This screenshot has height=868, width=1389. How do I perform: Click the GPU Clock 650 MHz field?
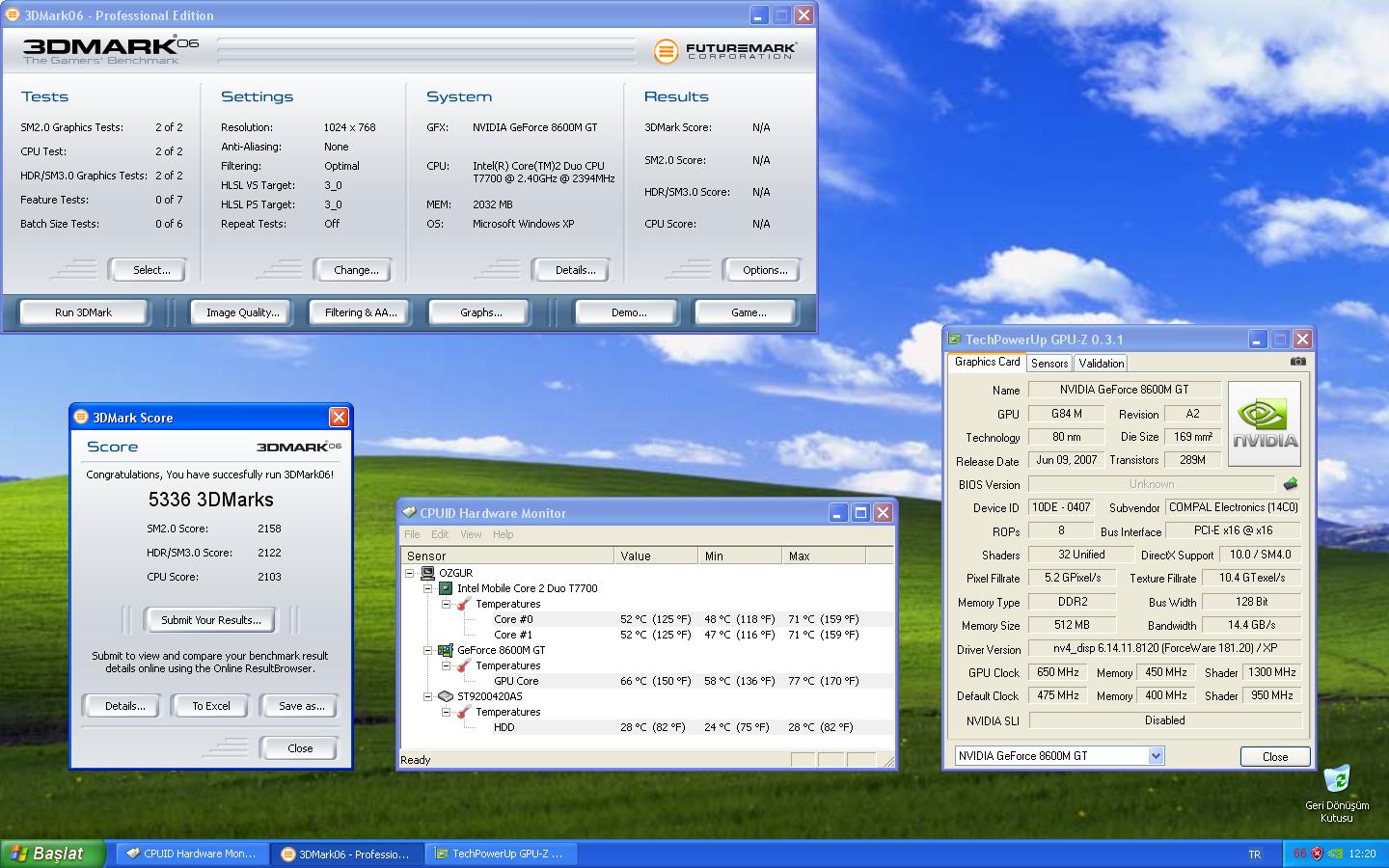click(1058, 672)
